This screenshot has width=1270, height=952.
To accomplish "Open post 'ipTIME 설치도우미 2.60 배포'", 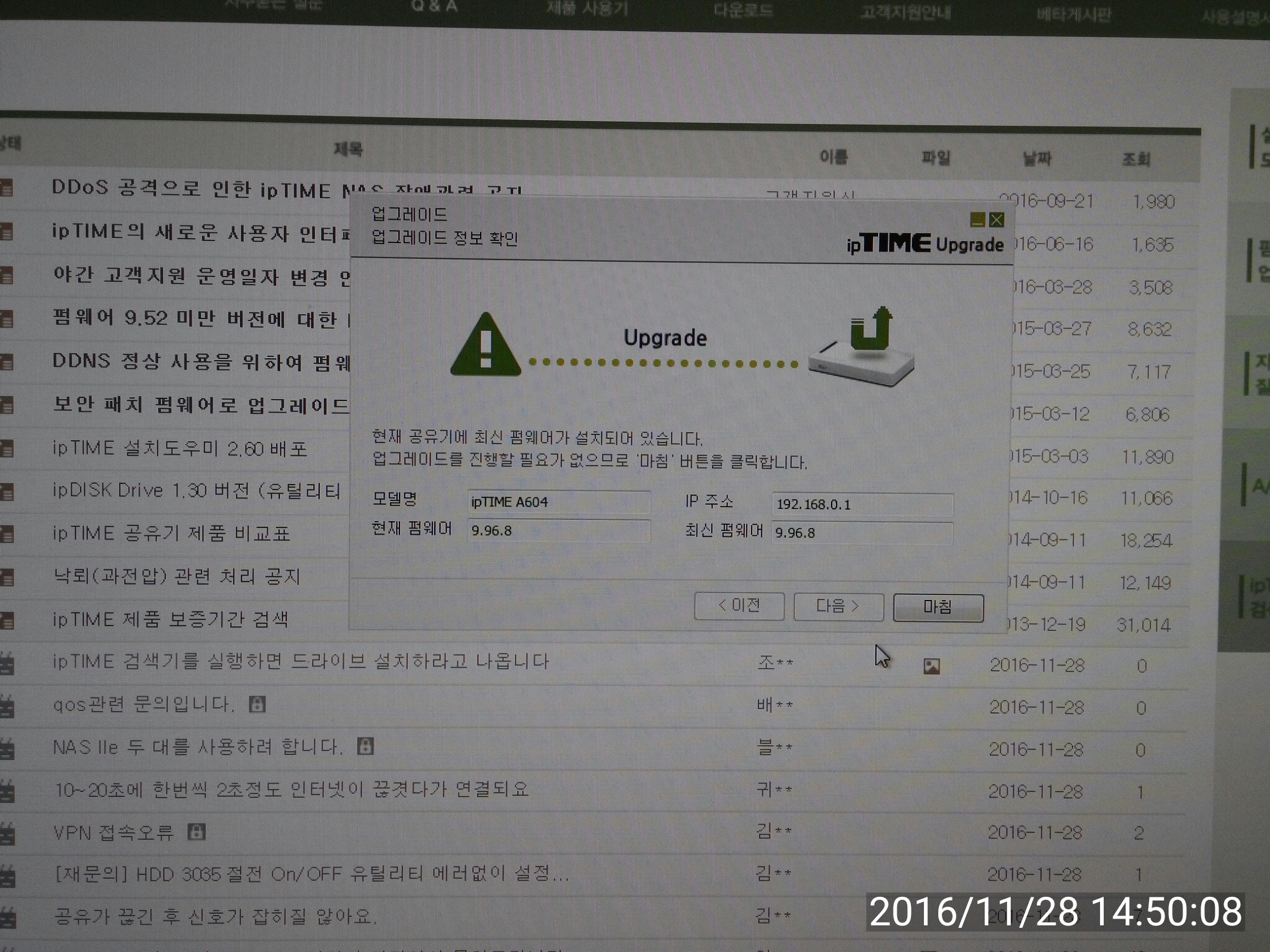I will 180,448.
